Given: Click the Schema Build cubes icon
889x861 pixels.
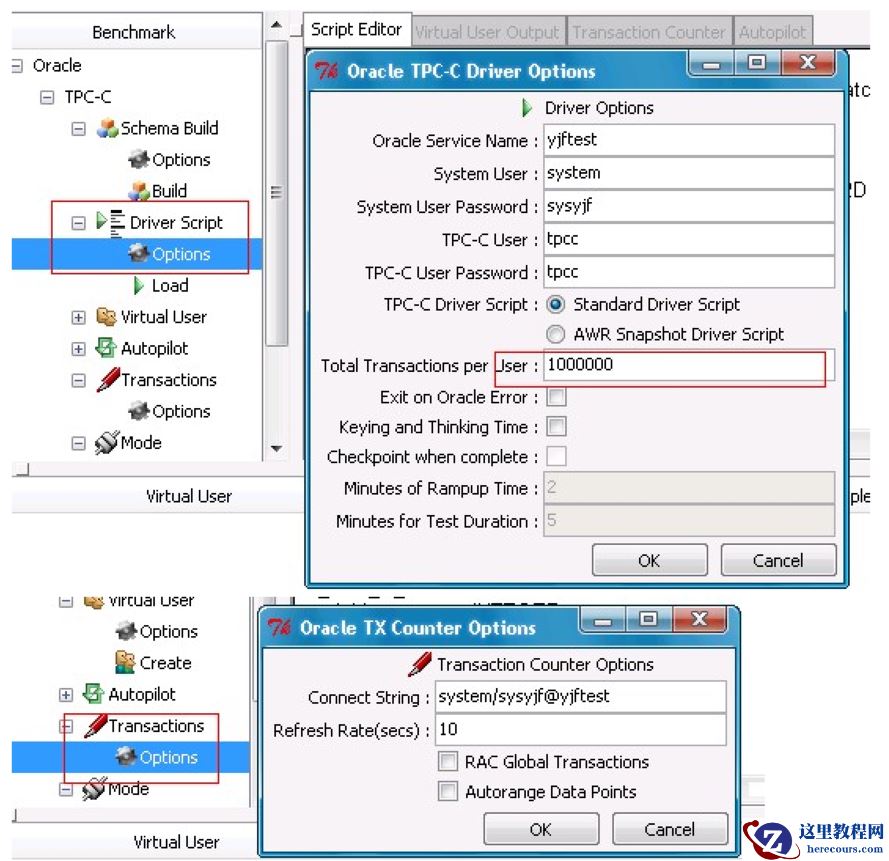Looking at the screenshot, I should click(107, 128).
